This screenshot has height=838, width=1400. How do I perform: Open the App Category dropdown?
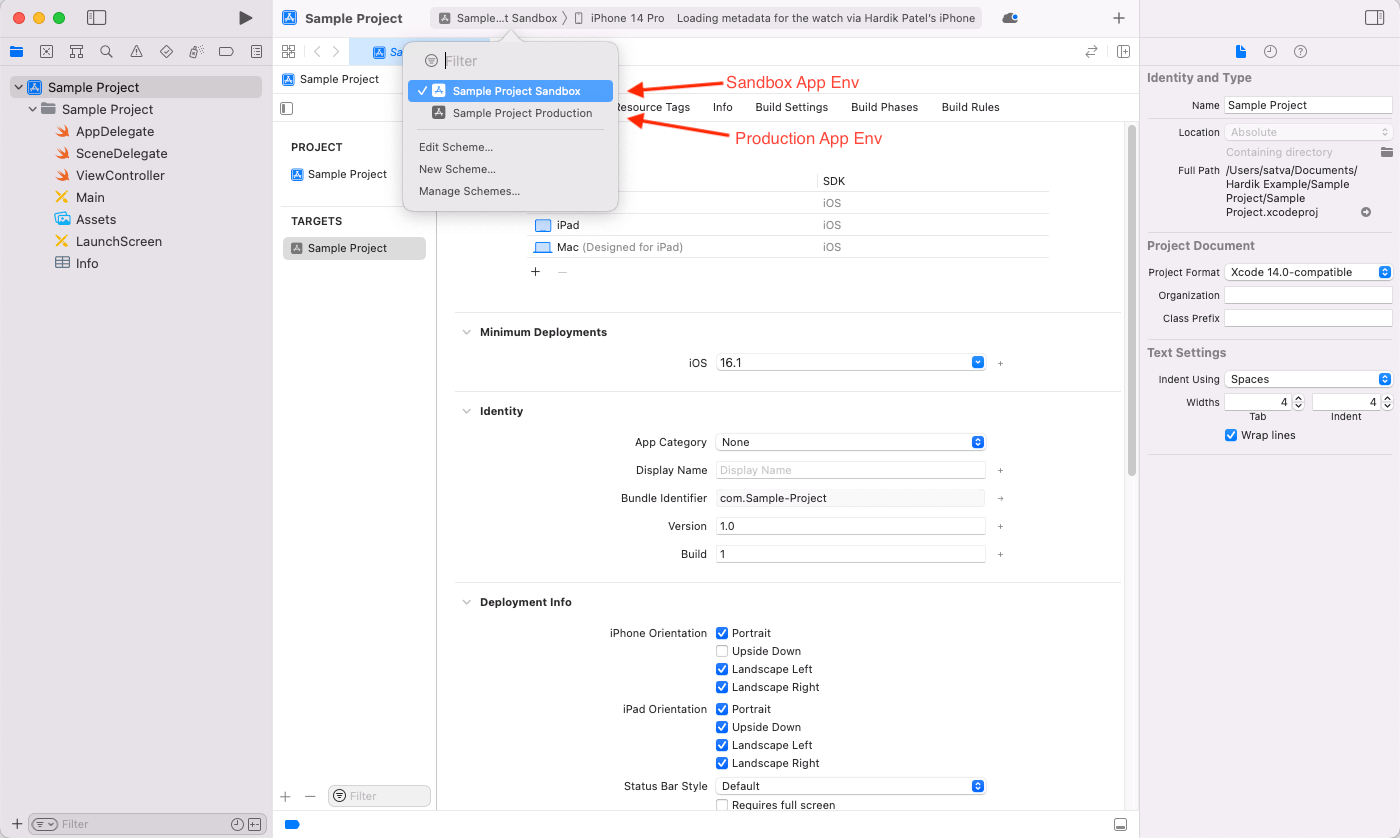click(851, 442)
